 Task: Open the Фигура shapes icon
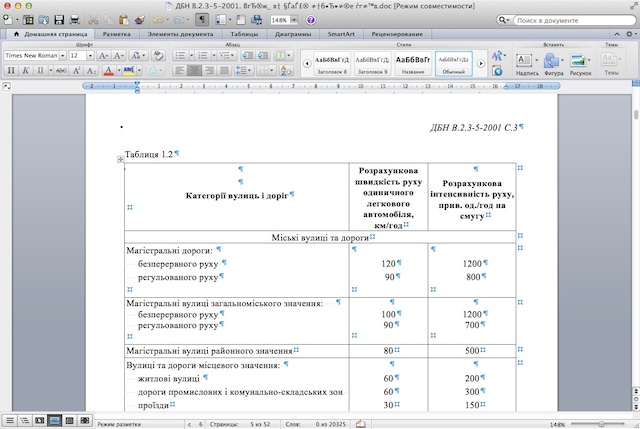(x=554, y=62)
